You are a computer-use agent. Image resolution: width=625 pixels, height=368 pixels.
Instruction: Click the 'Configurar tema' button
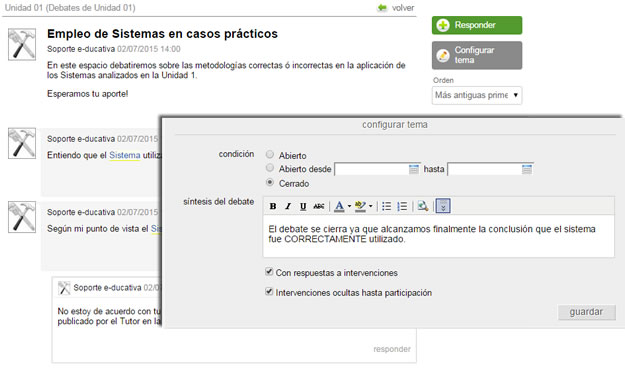tap(477, 55)
